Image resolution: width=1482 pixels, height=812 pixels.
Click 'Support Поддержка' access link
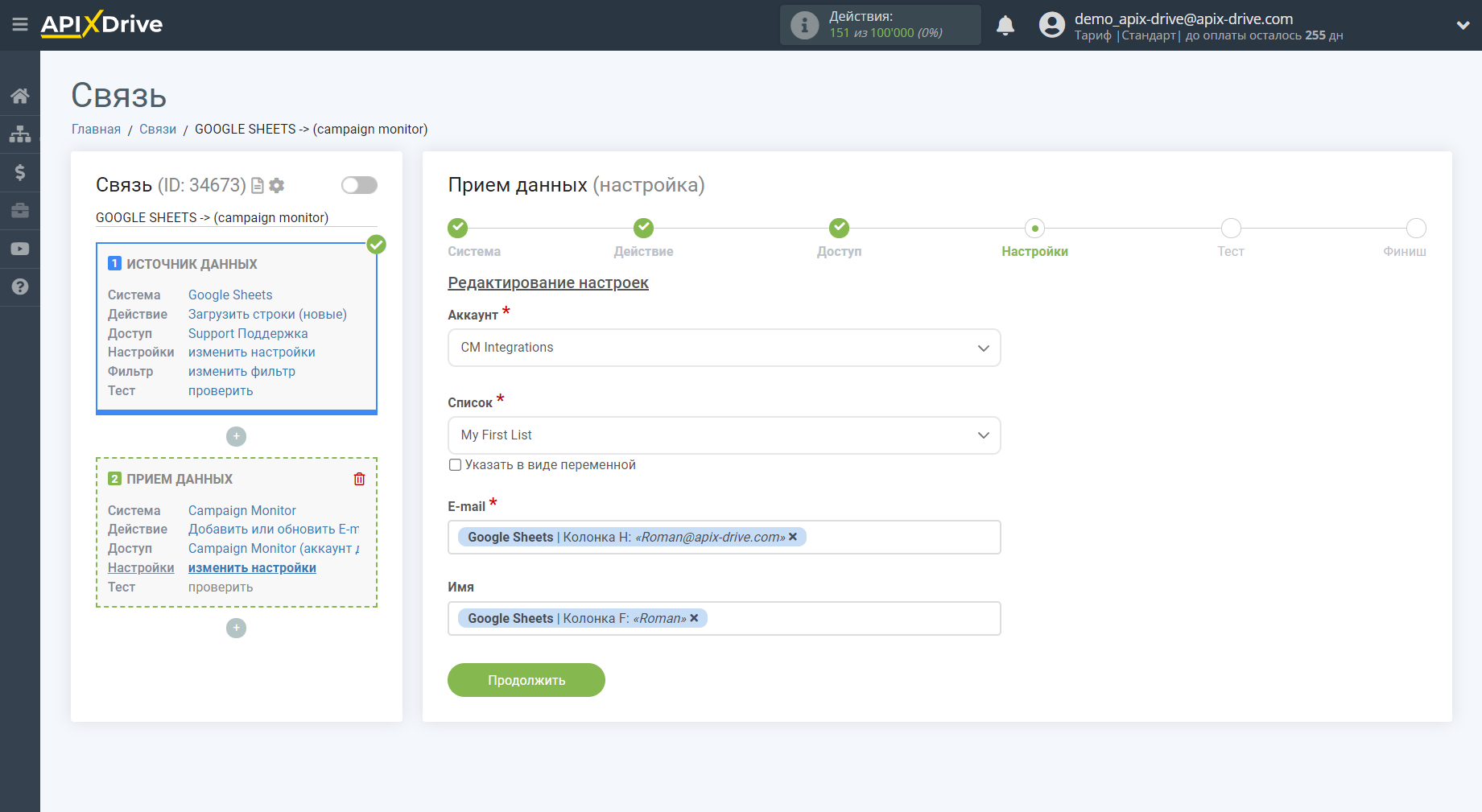point(248,334)
